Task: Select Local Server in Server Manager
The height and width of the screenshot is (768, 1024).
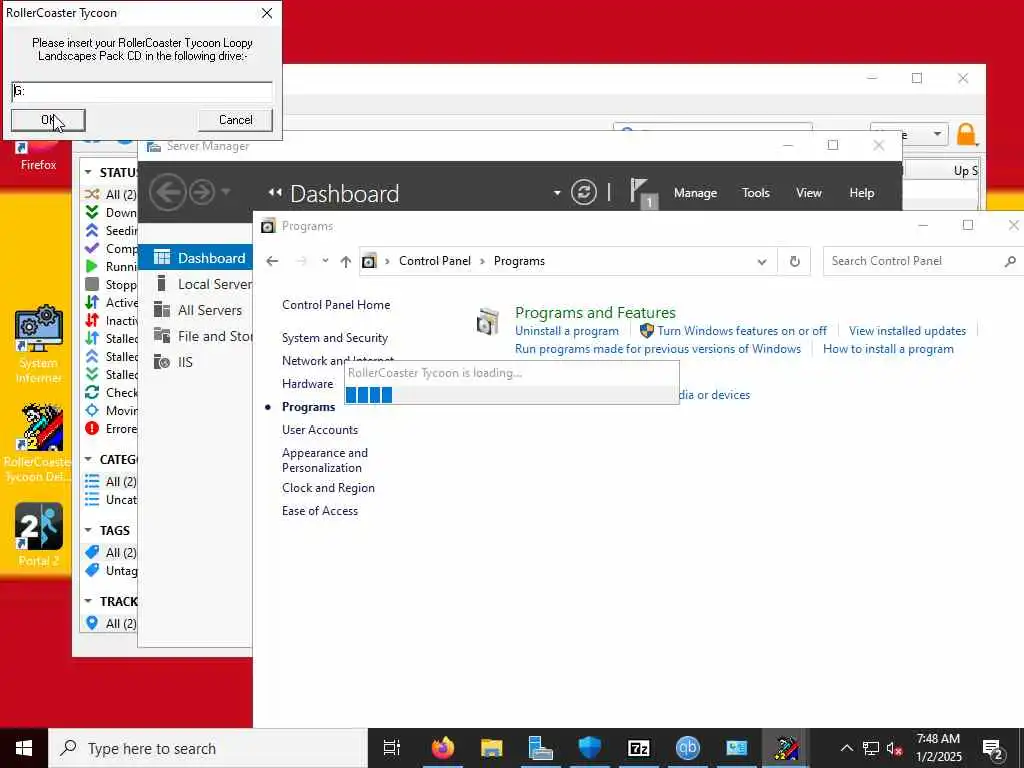Action: (x=196, y=284)
